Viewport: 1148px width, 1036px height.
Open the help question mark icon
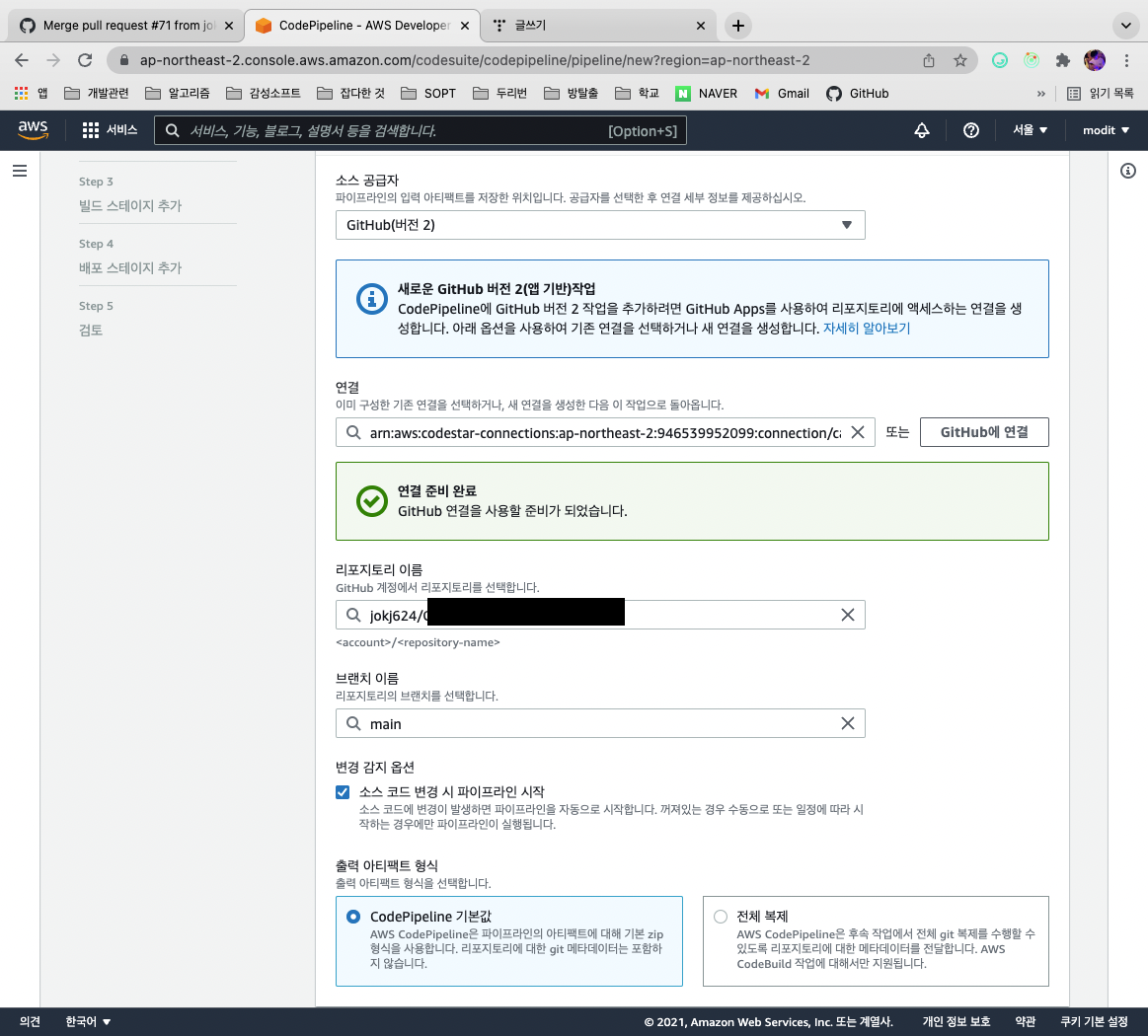(971, 130)
